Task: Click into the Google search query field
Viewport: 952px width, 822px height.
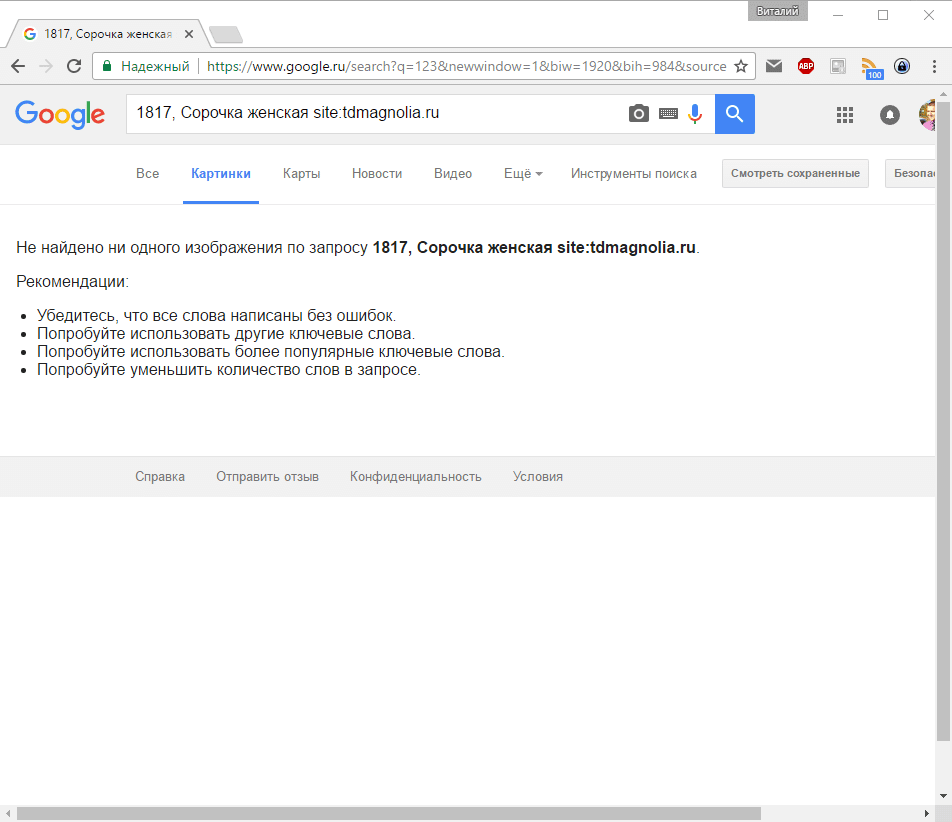Action: (376, 114)
